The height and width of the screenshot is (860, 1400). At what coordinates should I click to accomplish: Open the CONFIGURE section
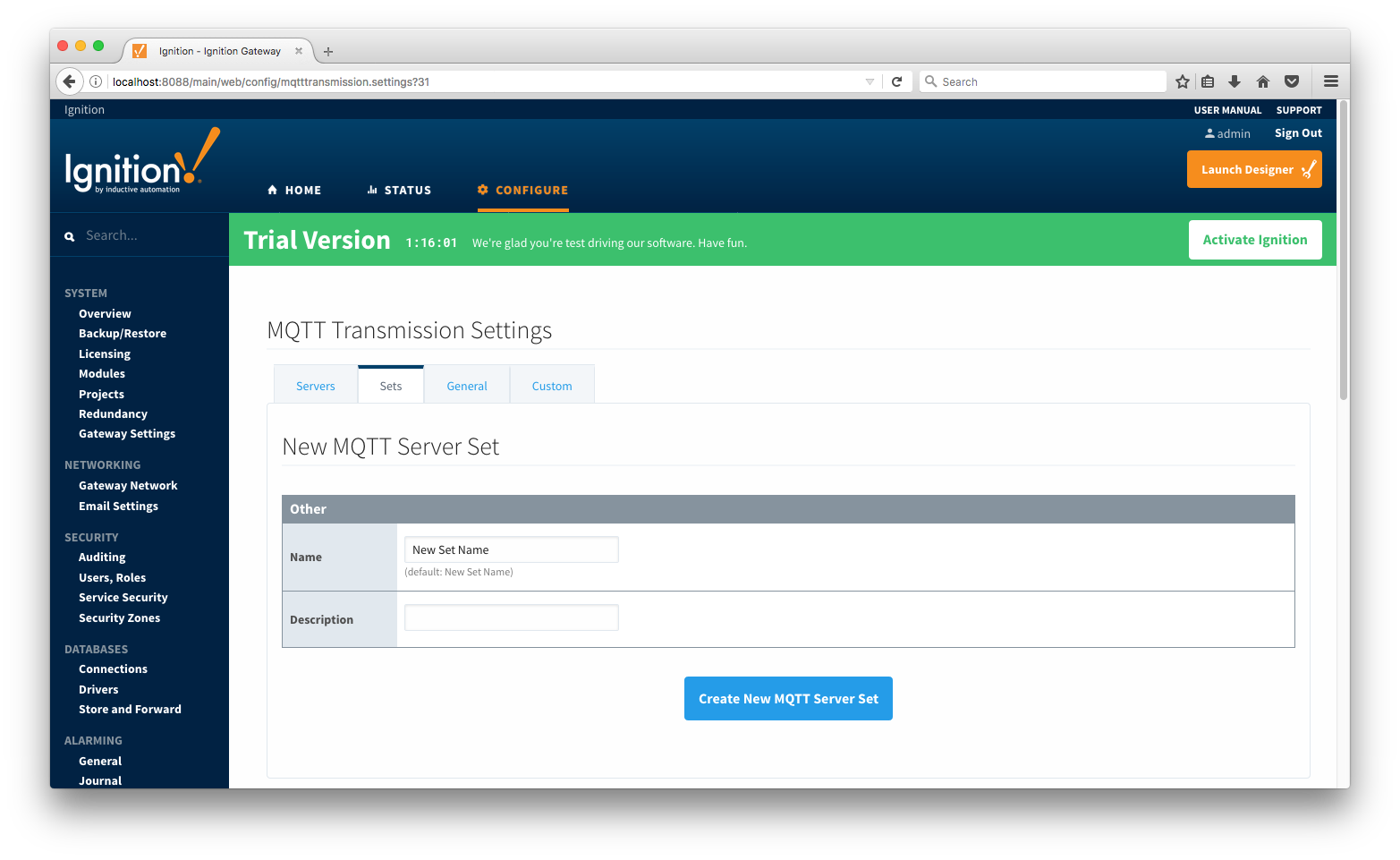[x=523, y=190]
